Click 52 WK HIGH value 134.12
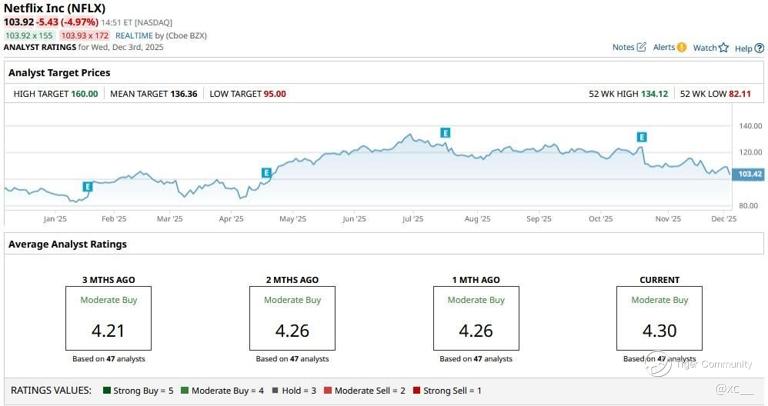Screen dimensions: 768x406 click(654, 94)
